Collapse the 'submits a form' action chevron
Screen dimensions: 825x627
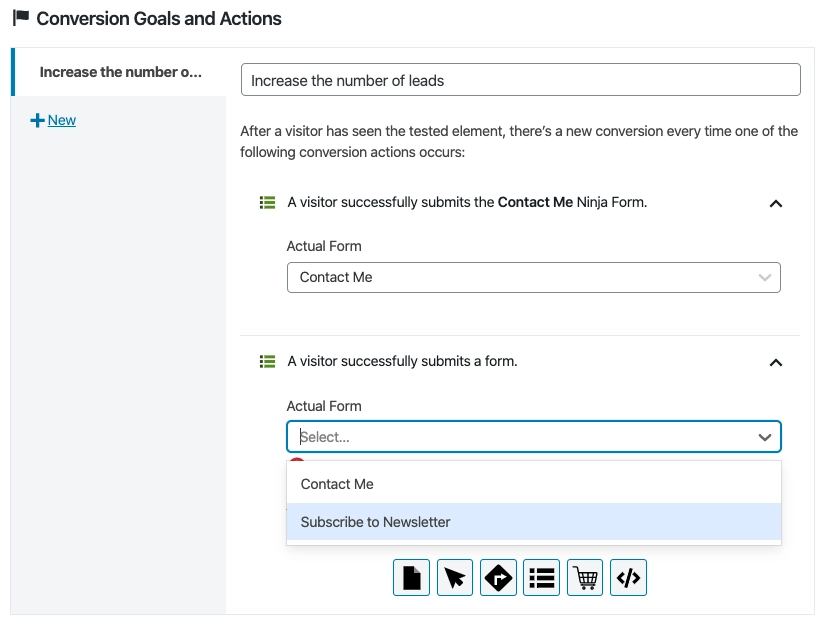[x=776, y=362]
